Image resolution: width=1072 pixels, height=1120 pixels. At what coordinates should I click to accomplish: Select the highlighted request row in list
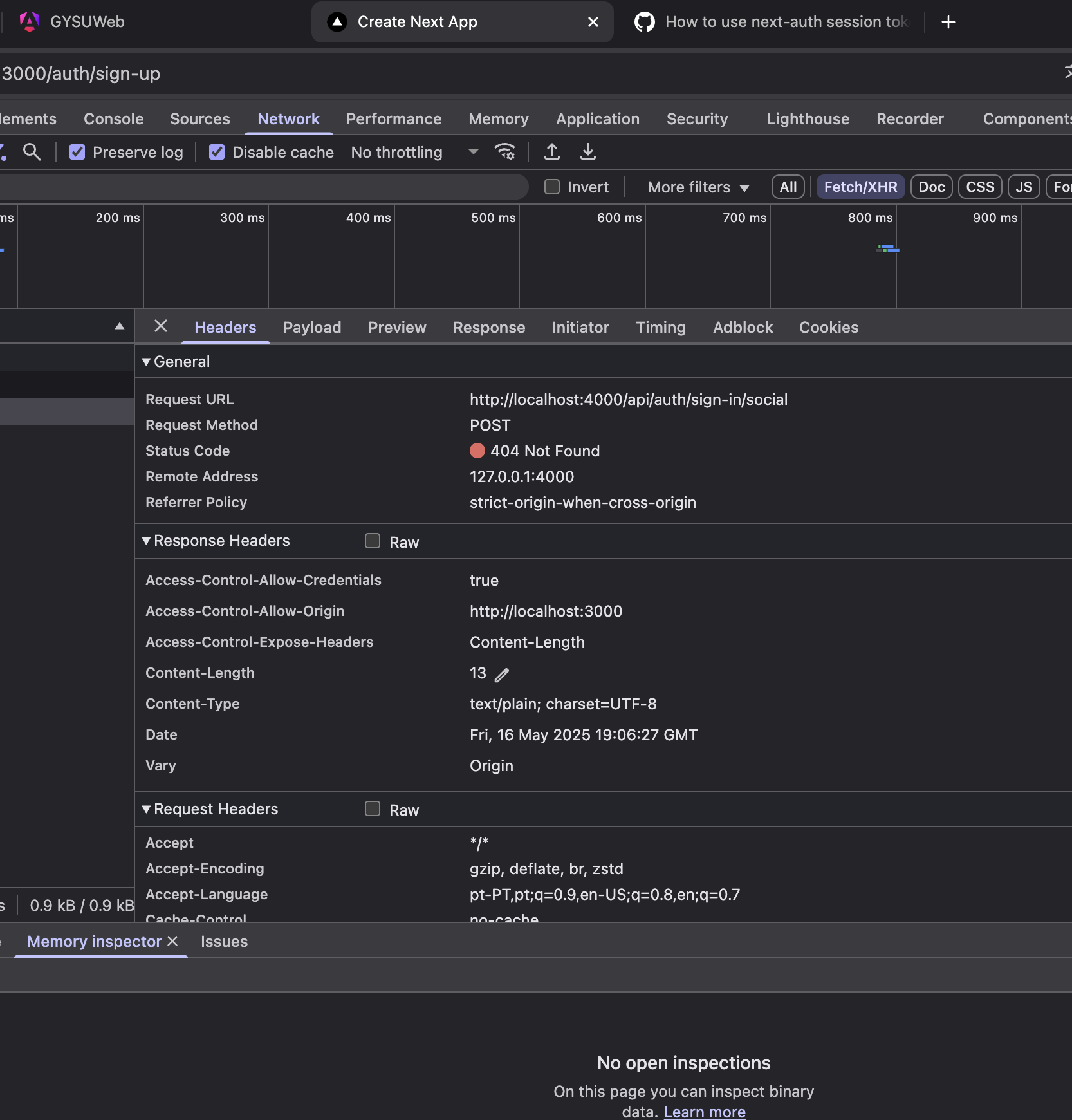point(67,411)
